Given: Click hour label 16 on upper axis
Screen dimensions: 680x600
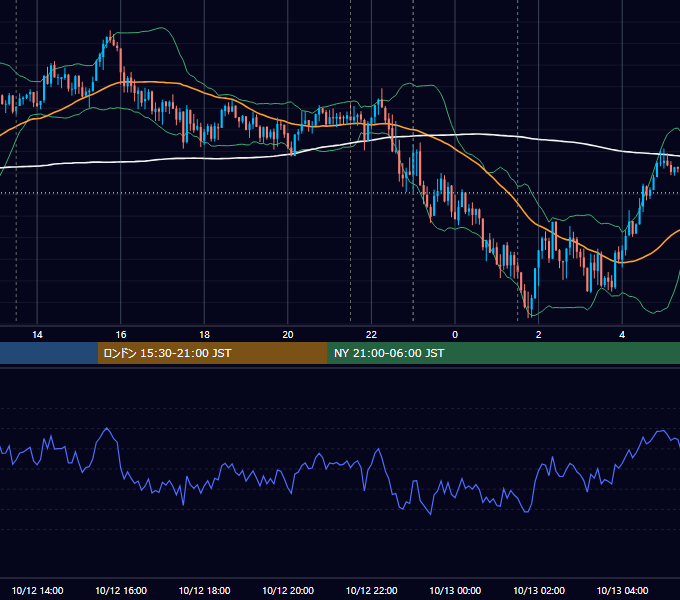Looking at the screenshot, I should [121, 334].
